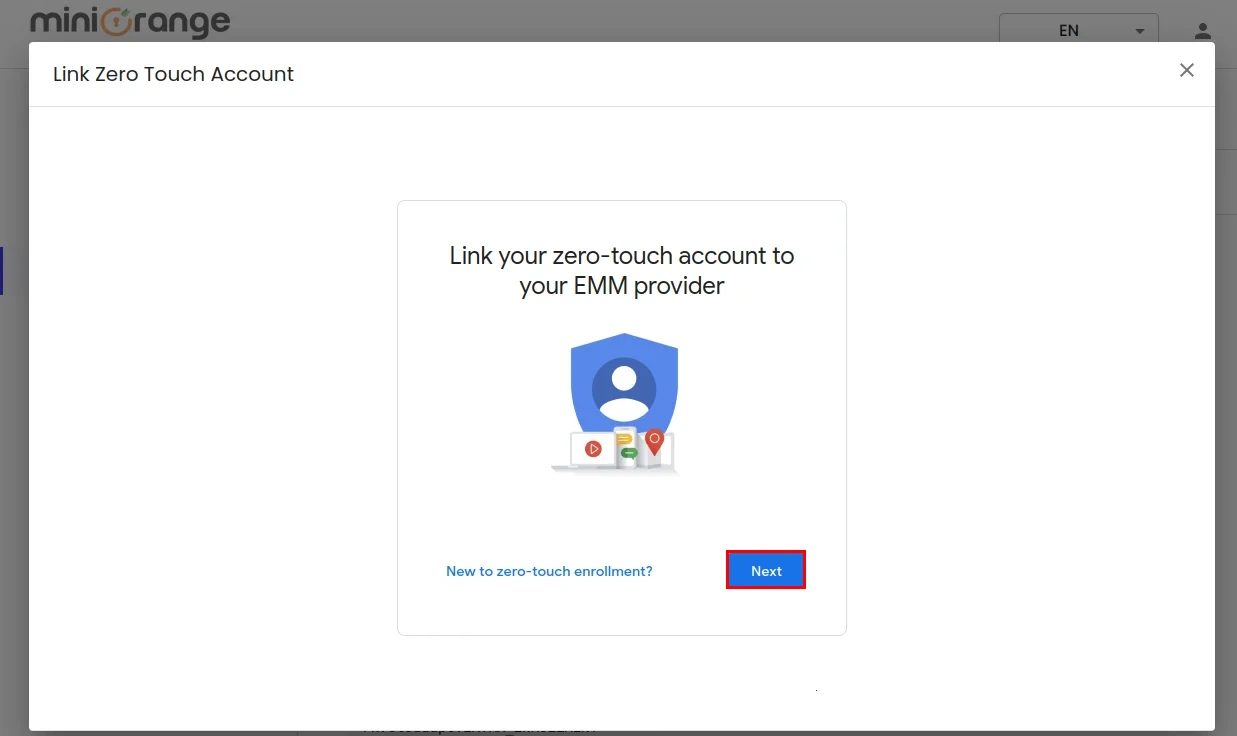Image resolution: width=1237 pixels, height=736 pixels.
Task: Click the red YouTube play icon on the laptop
Action: pyautogui.click(x=594, y=448)
